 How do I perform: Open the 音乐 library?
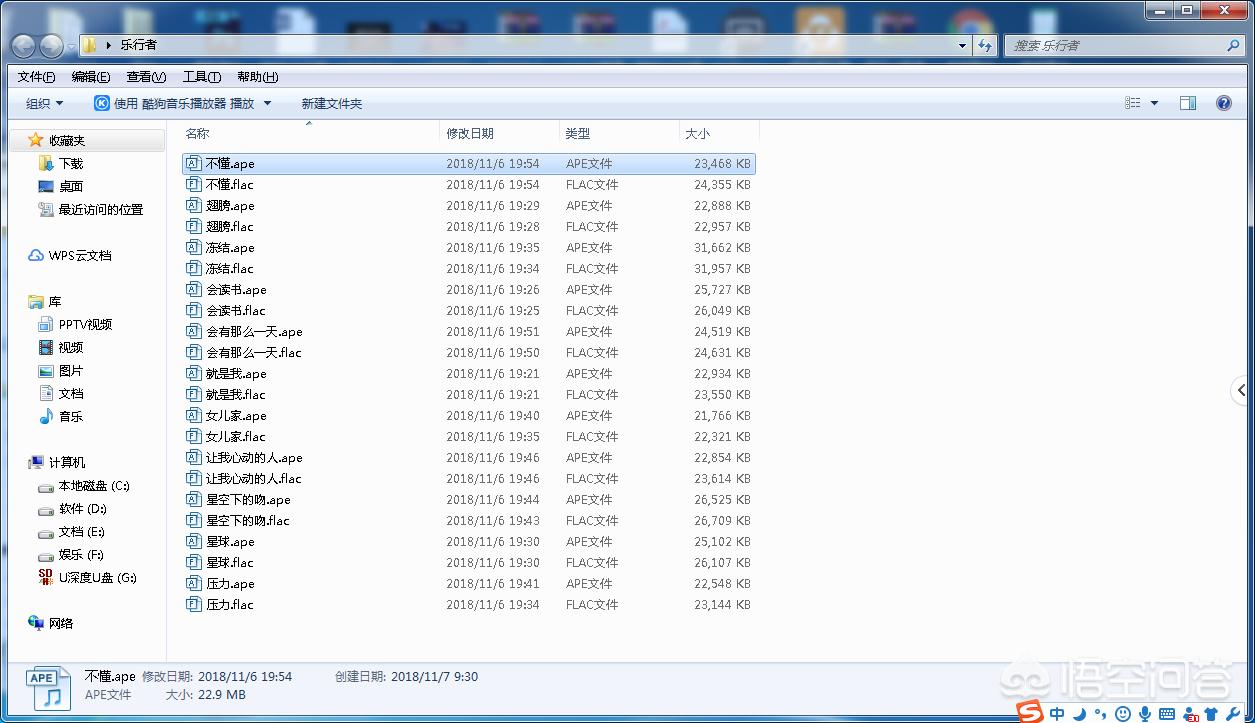(71, 416)
